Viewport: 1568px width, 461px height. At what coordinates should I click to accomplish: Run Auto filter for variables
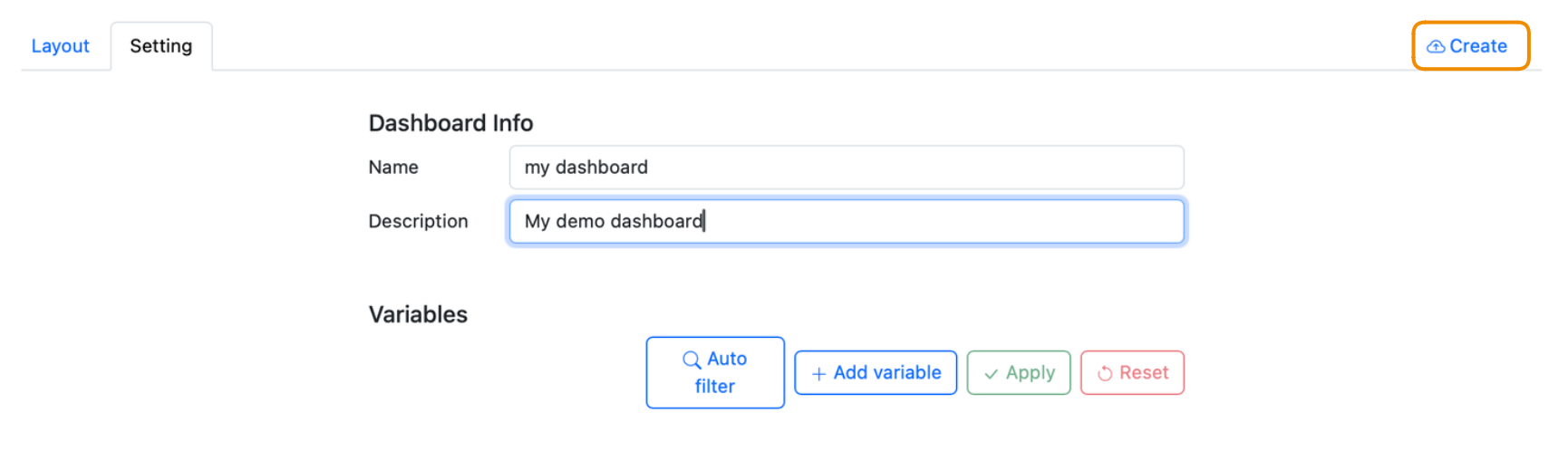pos(715,372)
